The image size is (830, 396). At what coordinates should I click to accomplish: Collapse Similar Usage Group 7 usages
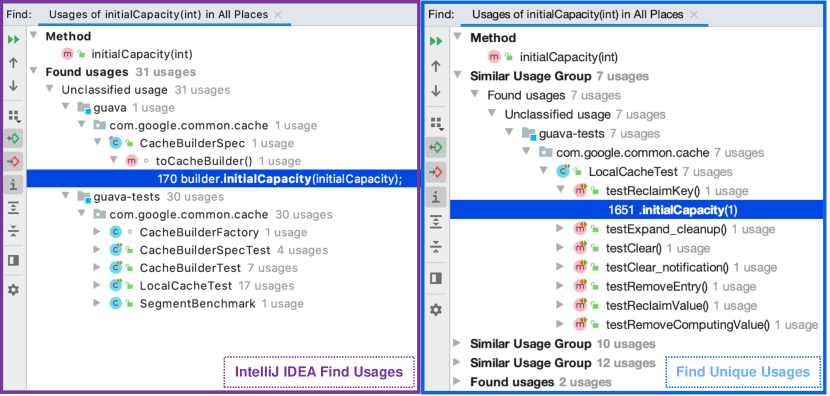coord(457,76)
